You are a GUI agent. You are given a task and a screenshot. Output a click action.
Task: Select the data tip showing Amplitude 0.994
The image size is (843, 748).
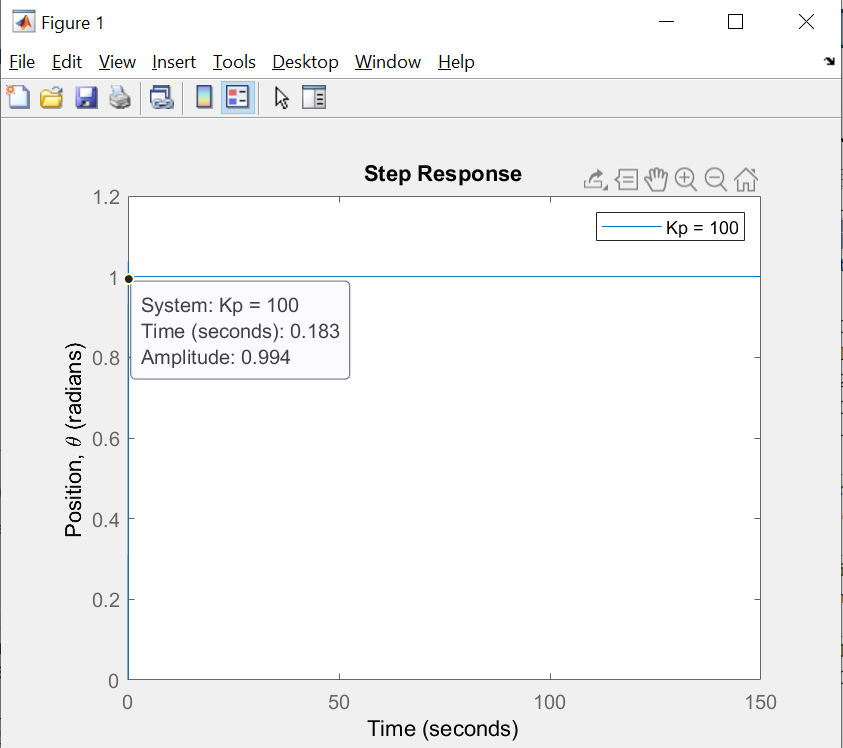tap(239, 330)
